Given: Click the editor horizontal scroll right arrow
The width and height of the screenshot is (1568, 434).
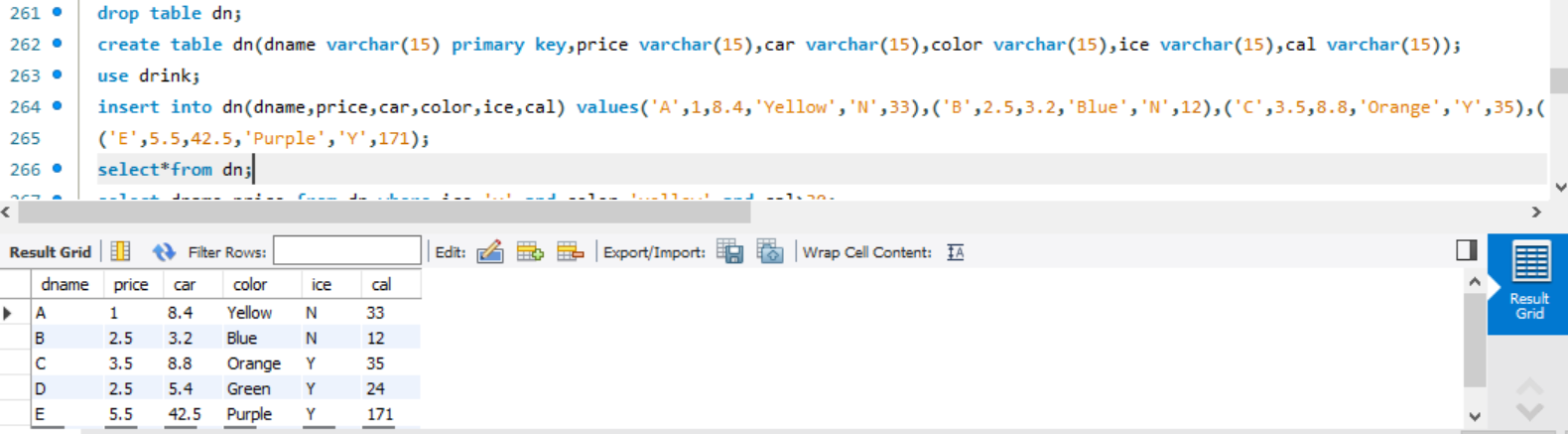Looking at the screenshot, I should (x=1536, y=212).
